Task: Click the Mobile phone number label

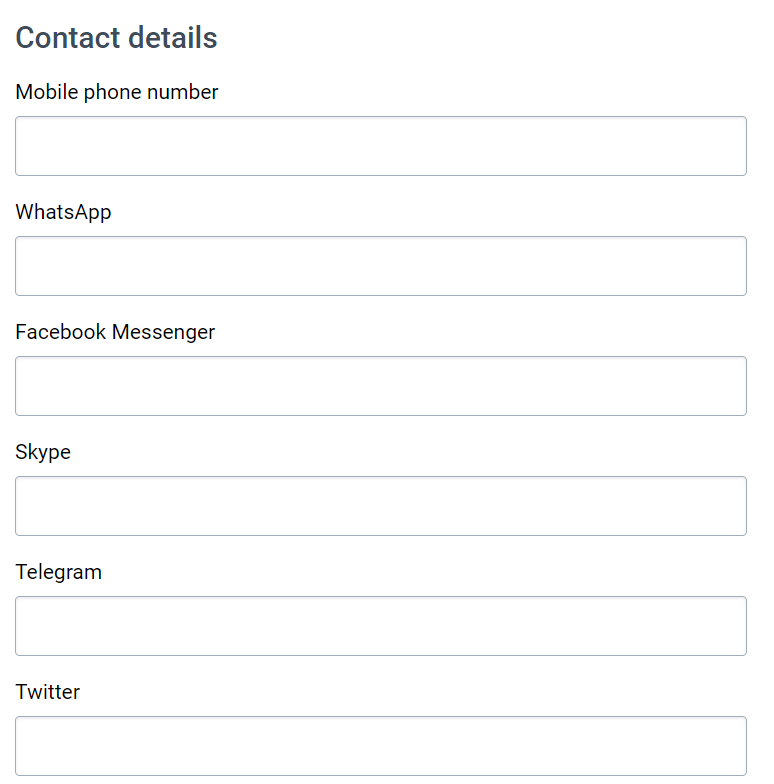Action: click(116, 92)
